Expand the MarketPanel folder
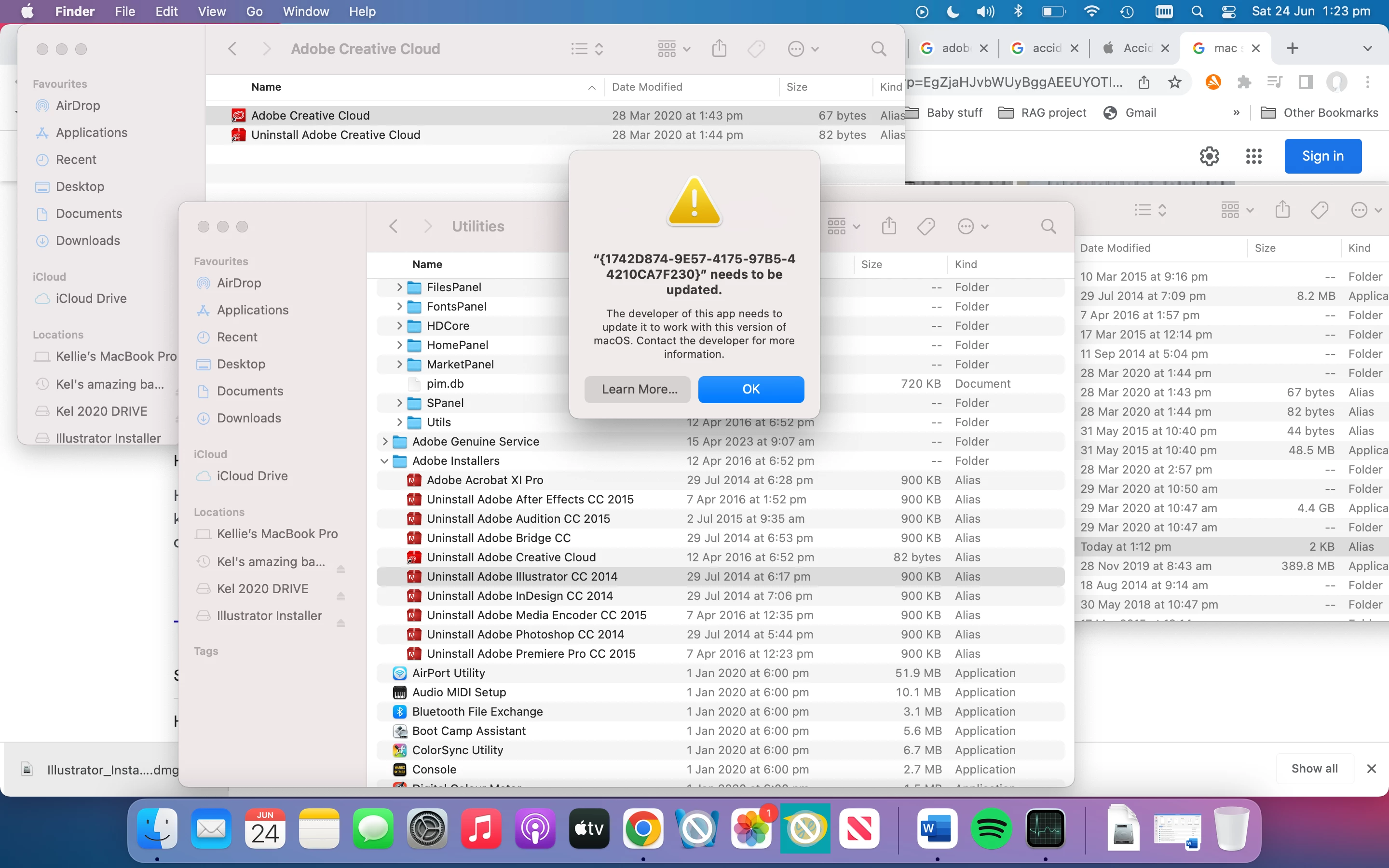Screen dimensions: 1389x868 (x=399, y=365)
